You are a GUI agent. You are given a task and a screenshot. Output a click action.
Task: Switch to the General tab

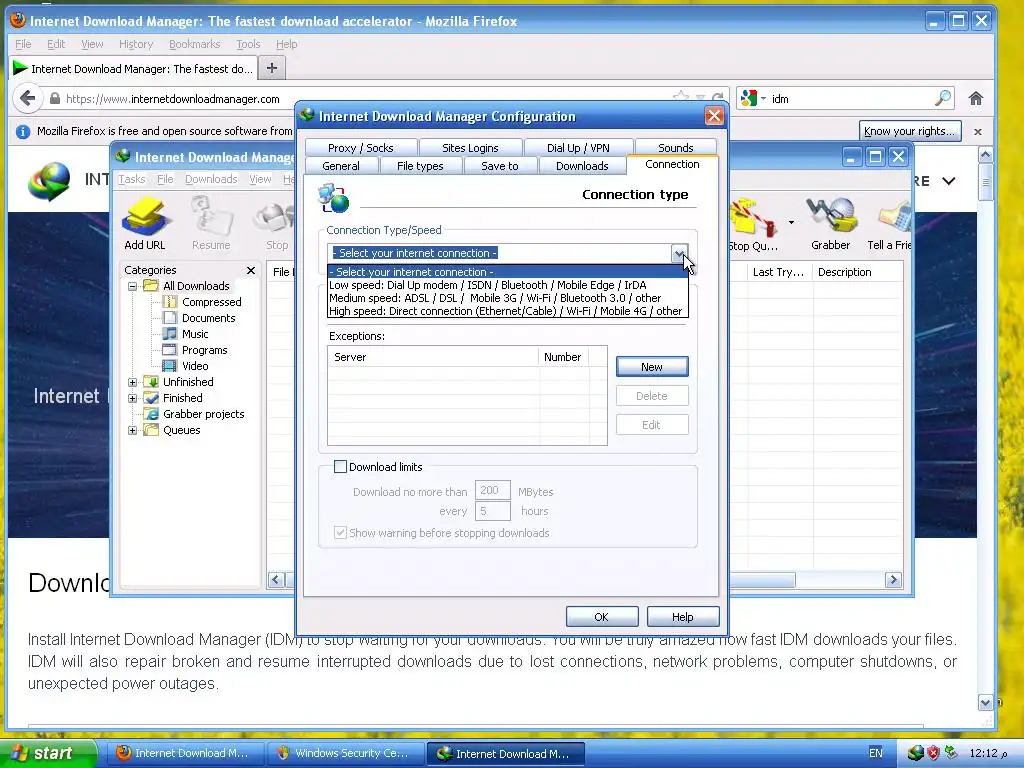[341, 166]
